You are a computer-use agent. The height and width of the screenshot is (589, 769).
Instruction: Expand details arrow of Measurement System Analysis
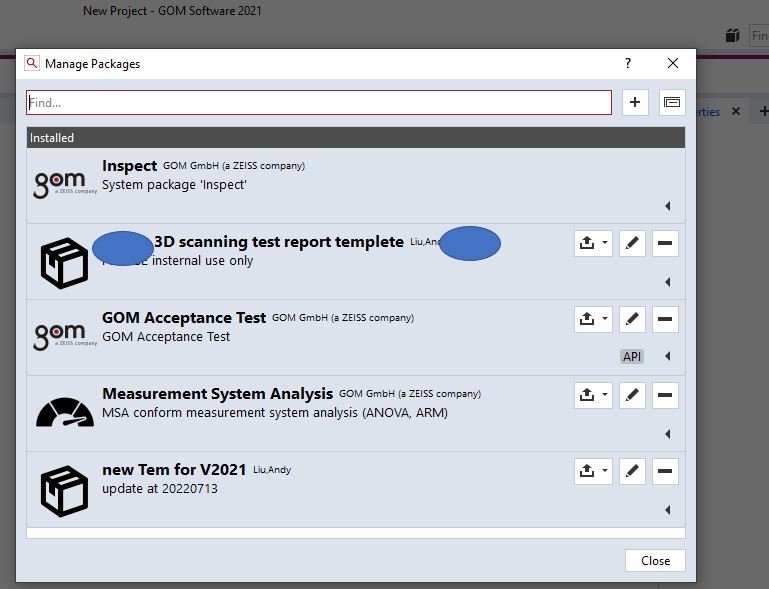(668, 434)
